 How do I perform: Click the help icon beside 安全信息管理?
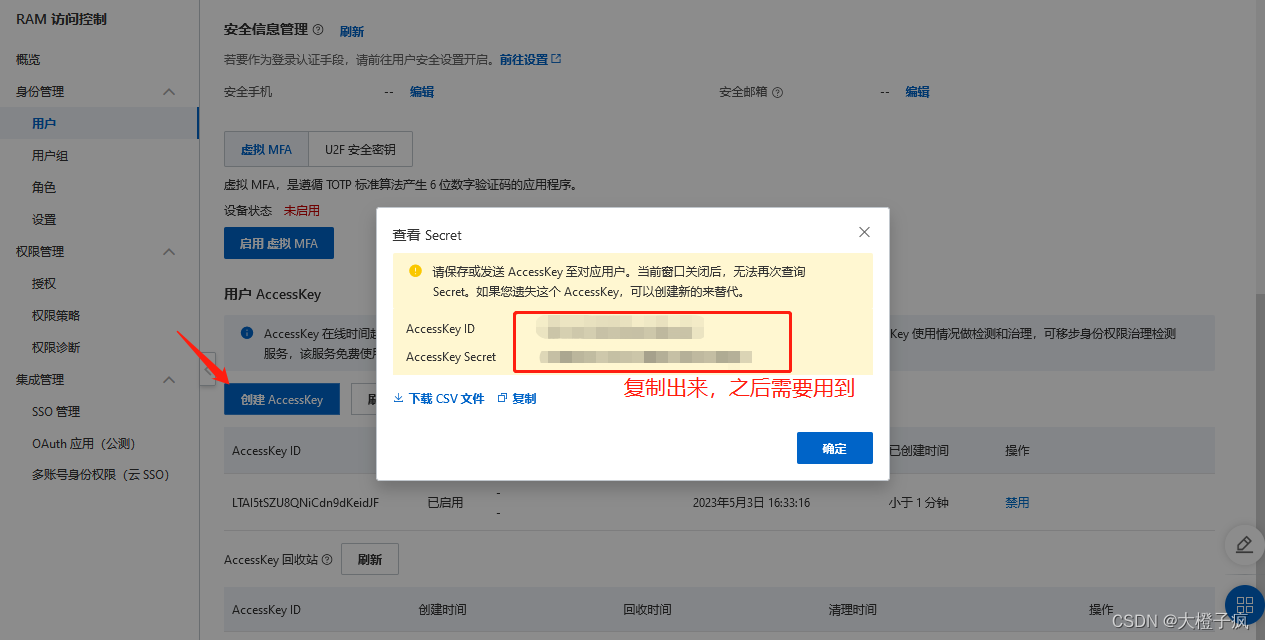[318, 30]
